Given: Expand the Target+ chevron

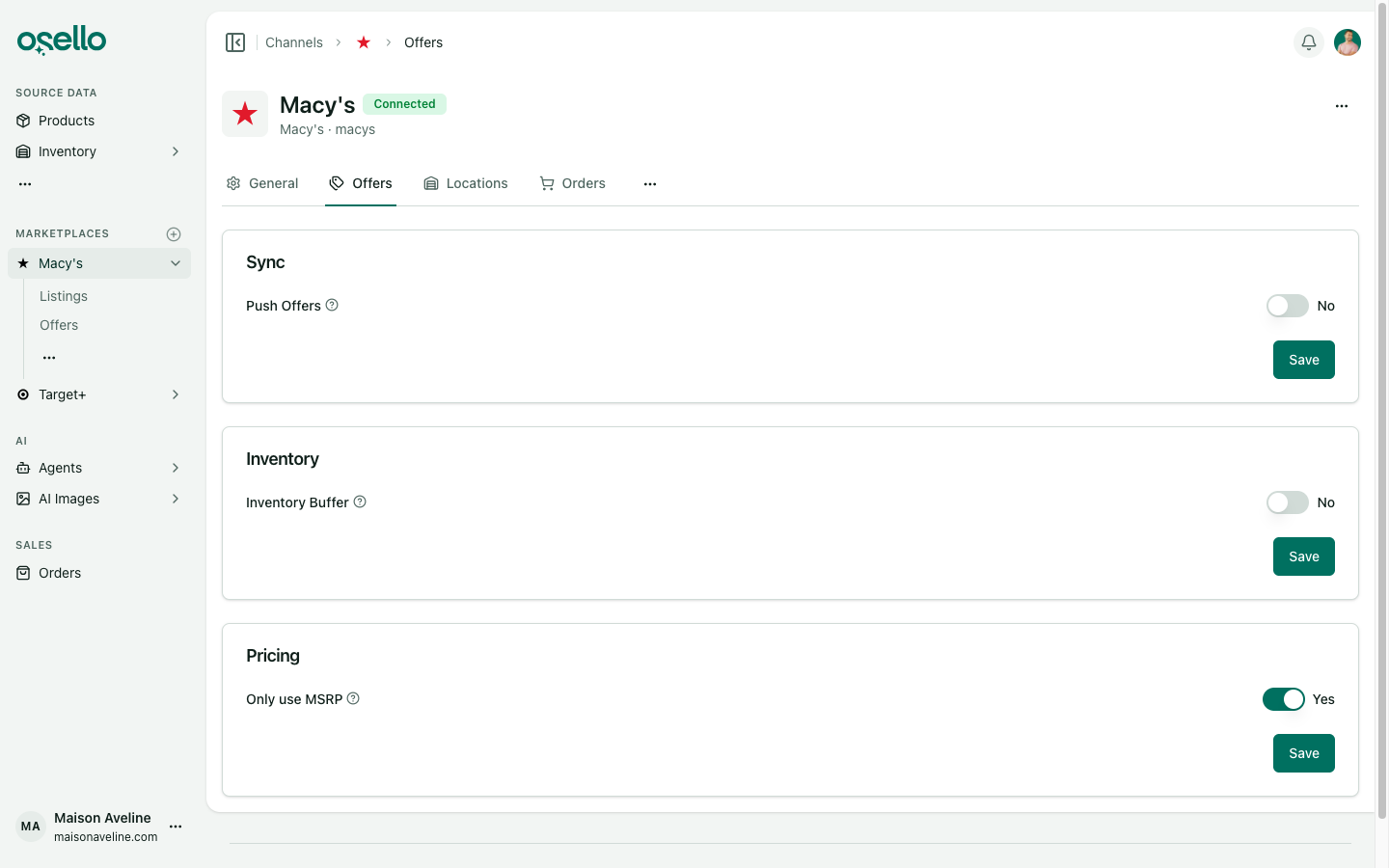Looking at the screenshot, I should pos(176,394).
